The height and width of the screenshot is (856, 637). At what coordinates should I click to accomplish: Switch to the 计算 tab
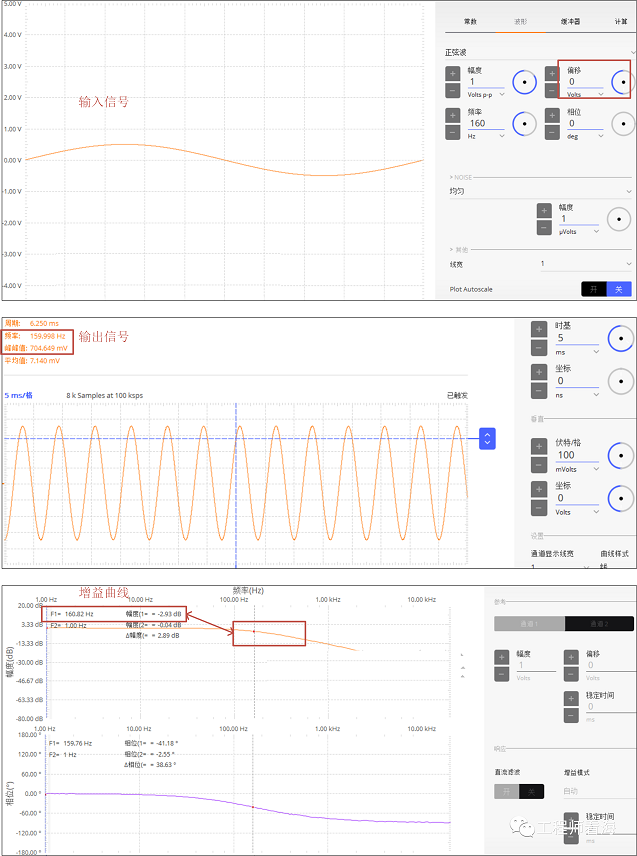click(621, 21)
